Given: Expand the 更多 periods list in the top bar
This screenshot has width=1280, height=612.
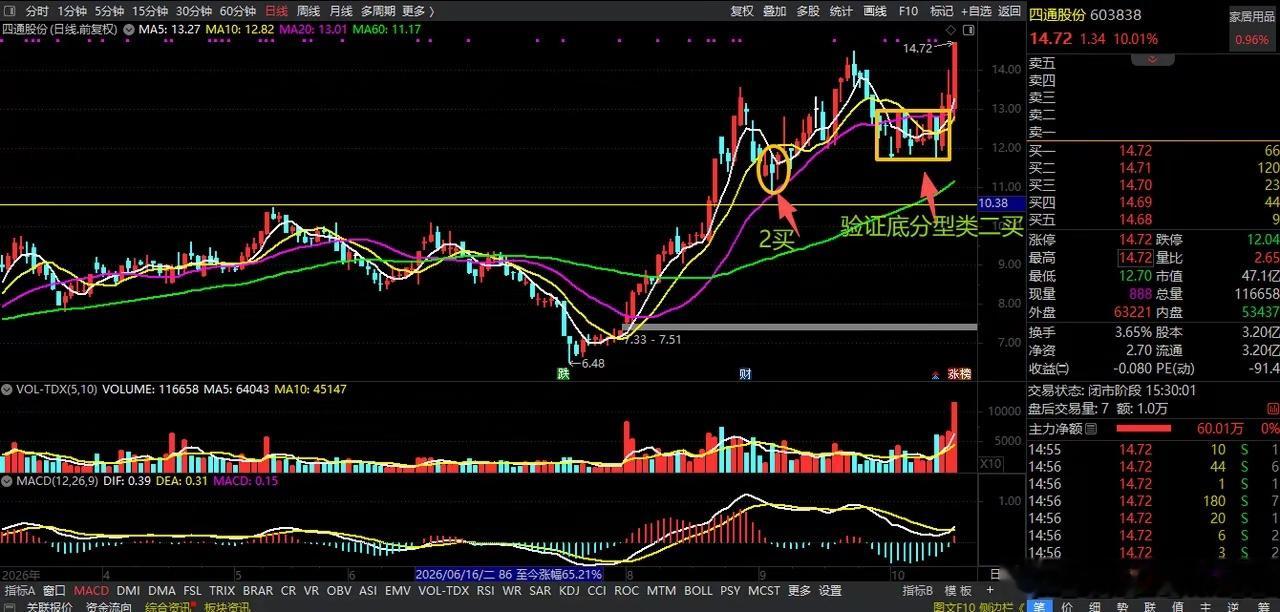Looking at the screenshot, I should click(x=416, y=11).
